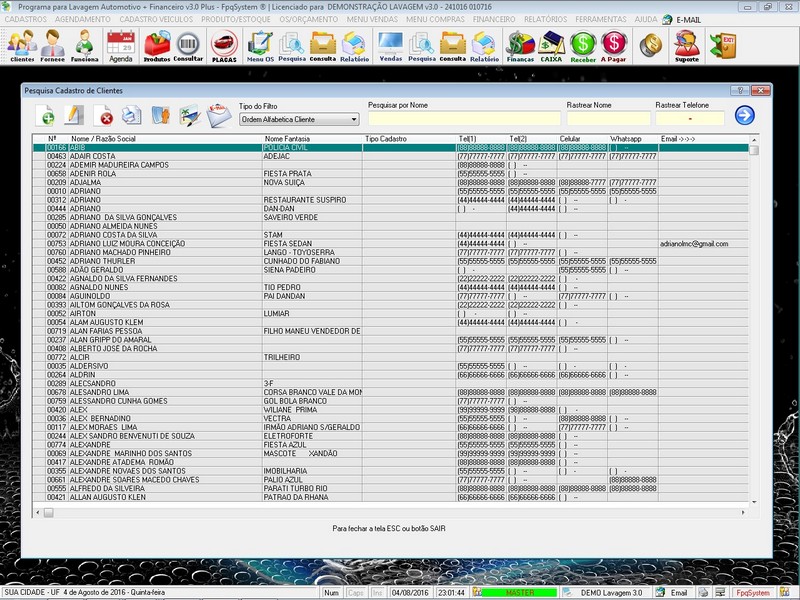Click the red A Pagar dollar icon
Viewport: 800px width, 600px height.
[x=613, y=46]
